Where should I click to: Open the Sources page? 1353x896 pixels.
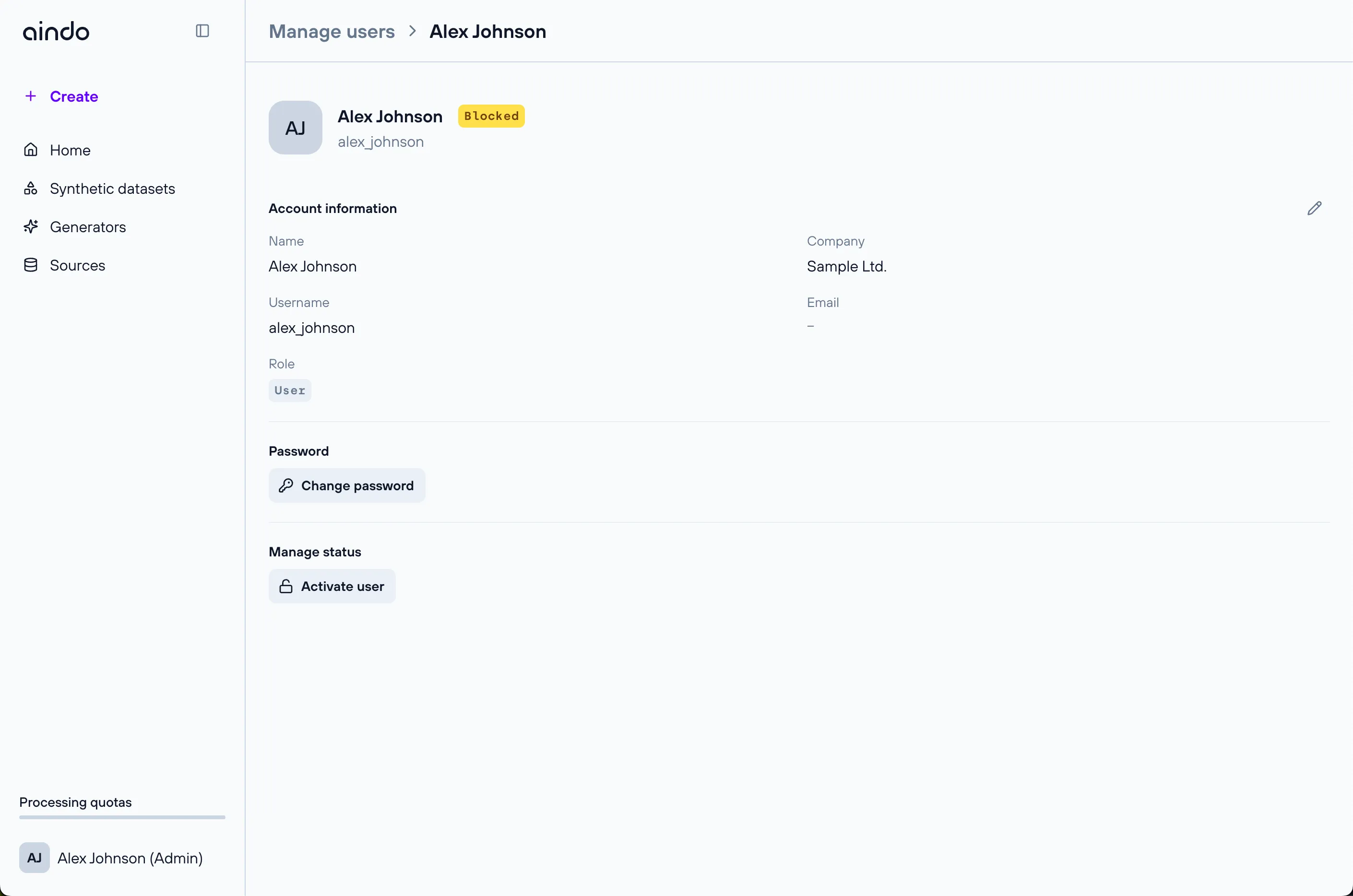pyautogui.click(x=77, y=265)
